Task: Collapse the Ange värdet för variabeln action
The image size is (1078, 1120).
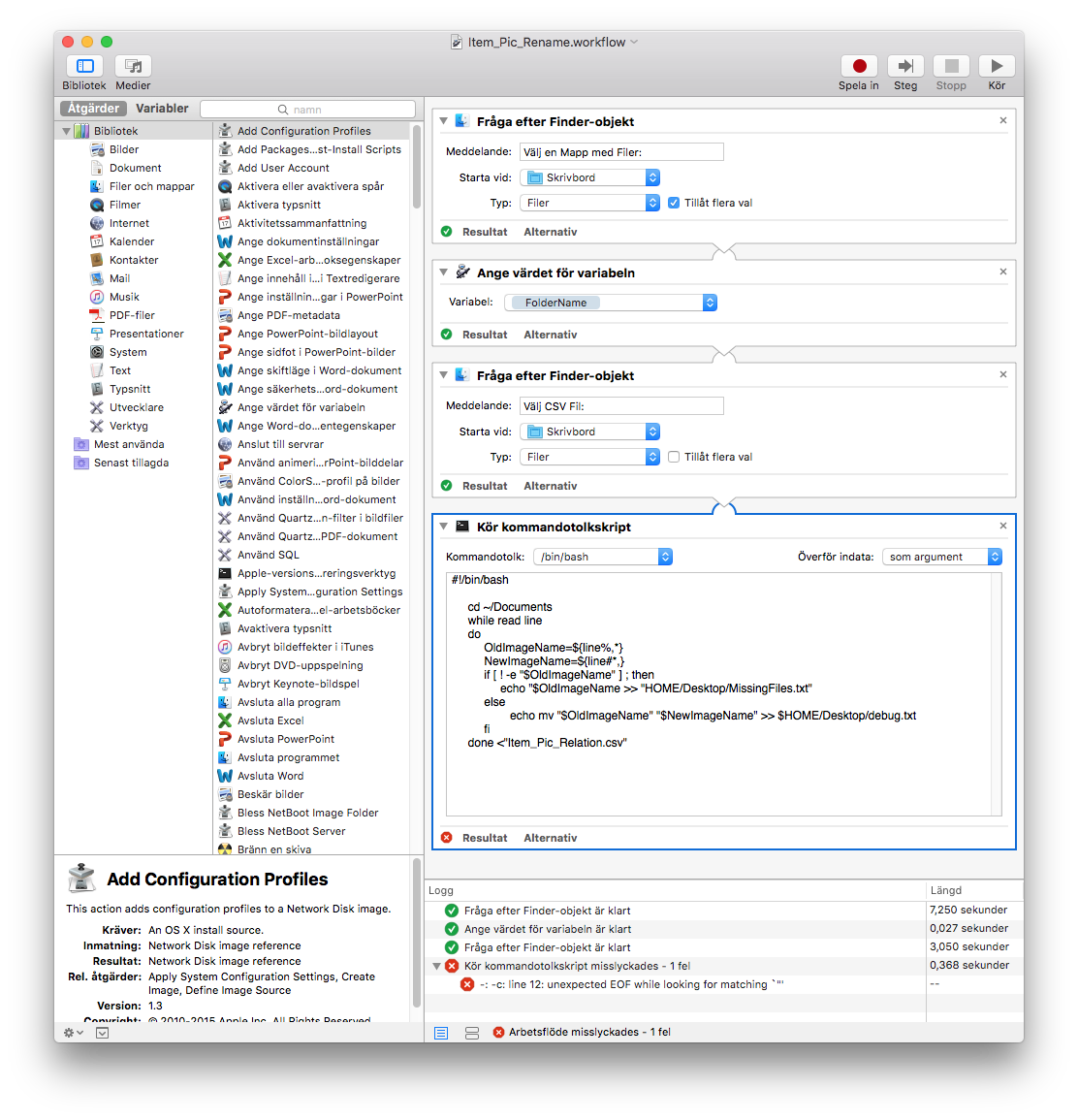Action: [x=443, y=272]
